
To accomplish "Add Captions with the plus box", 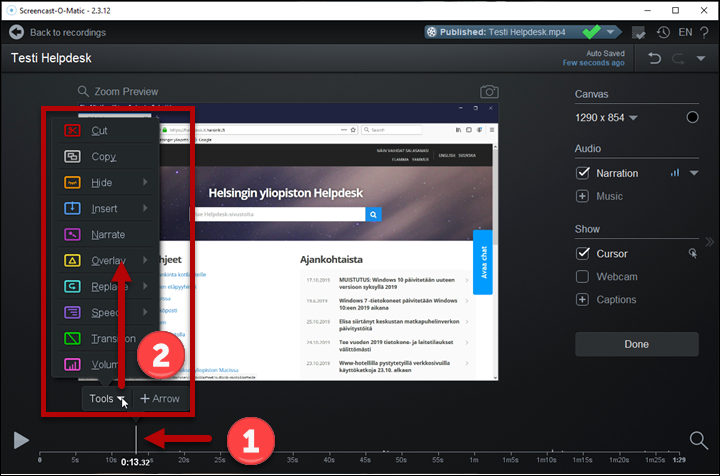I will point(582,299).
